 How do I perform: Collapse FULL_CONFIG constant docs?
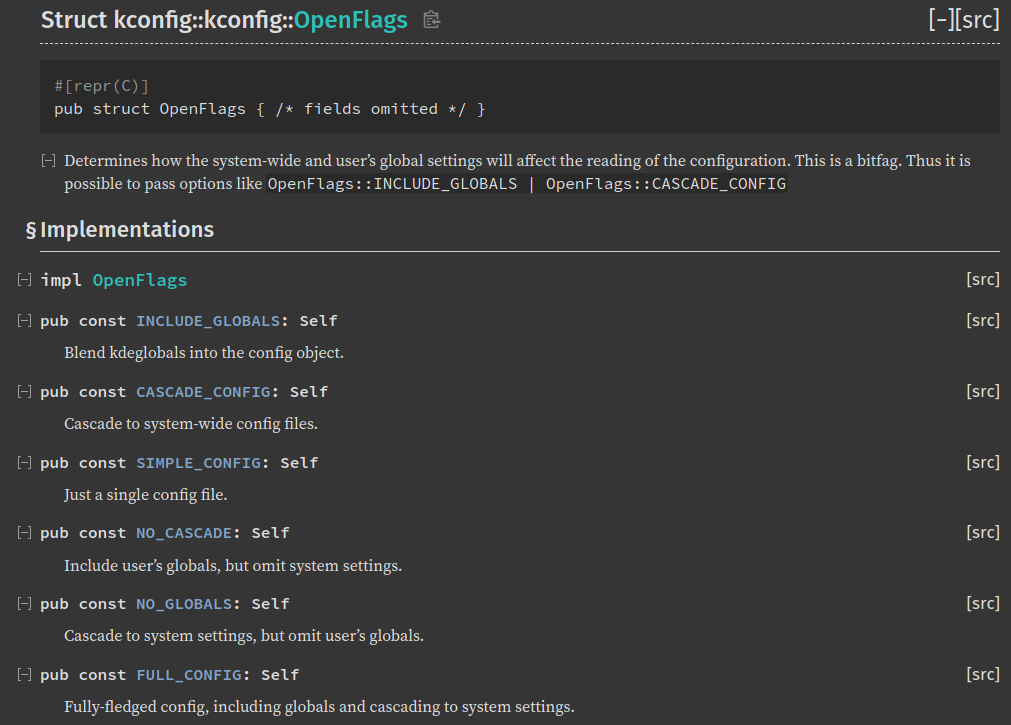[25, 675]
